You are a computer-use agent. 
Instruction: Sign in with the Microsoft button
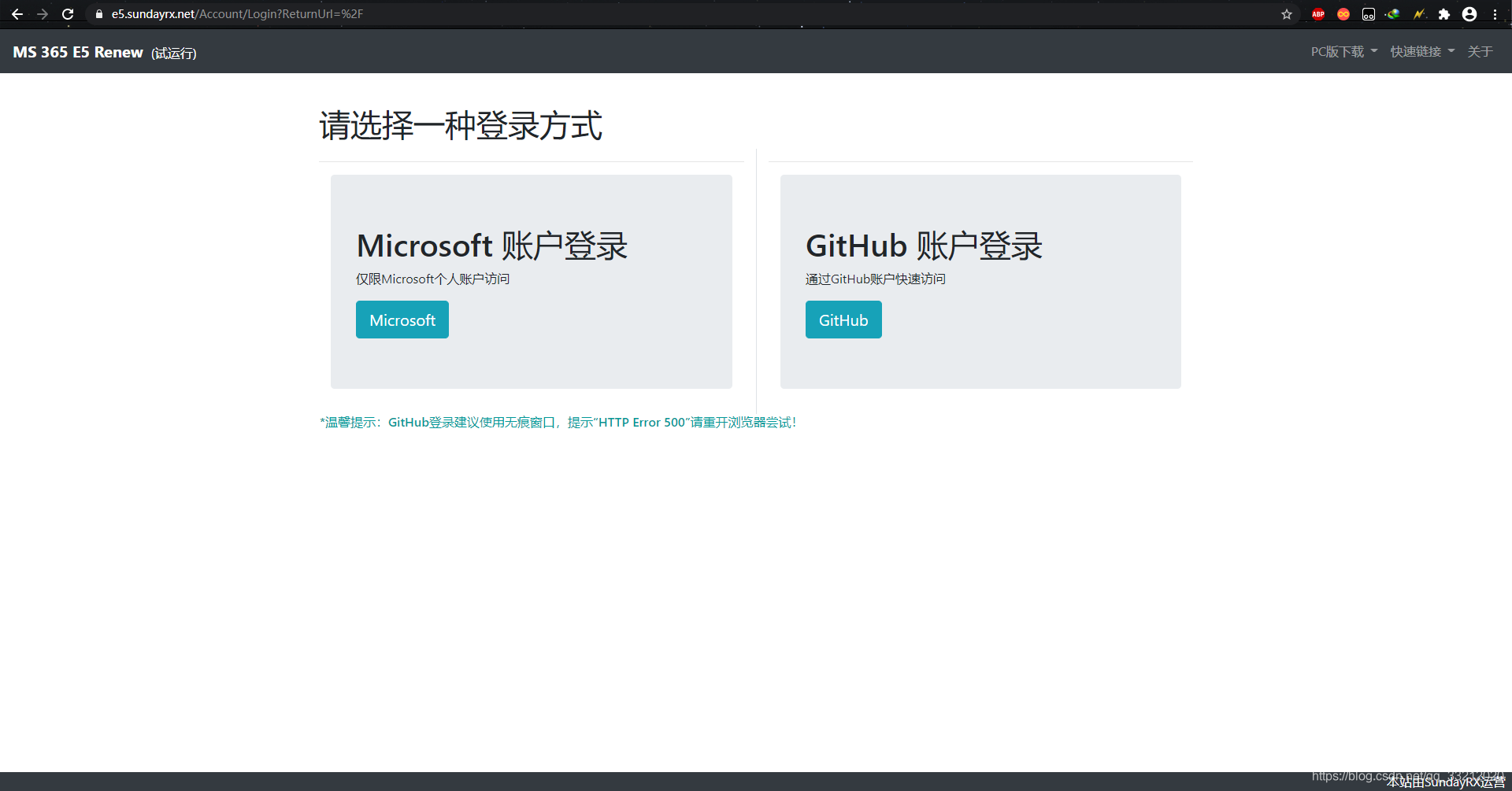pyautogui.click(x=402, y=320)
